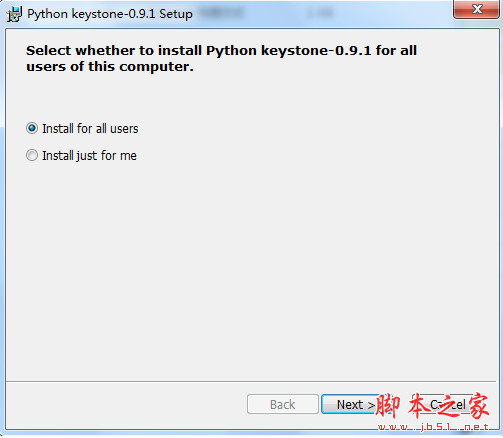
Task: Click the red 脚 watermark character
Action: tap(388, 405)
